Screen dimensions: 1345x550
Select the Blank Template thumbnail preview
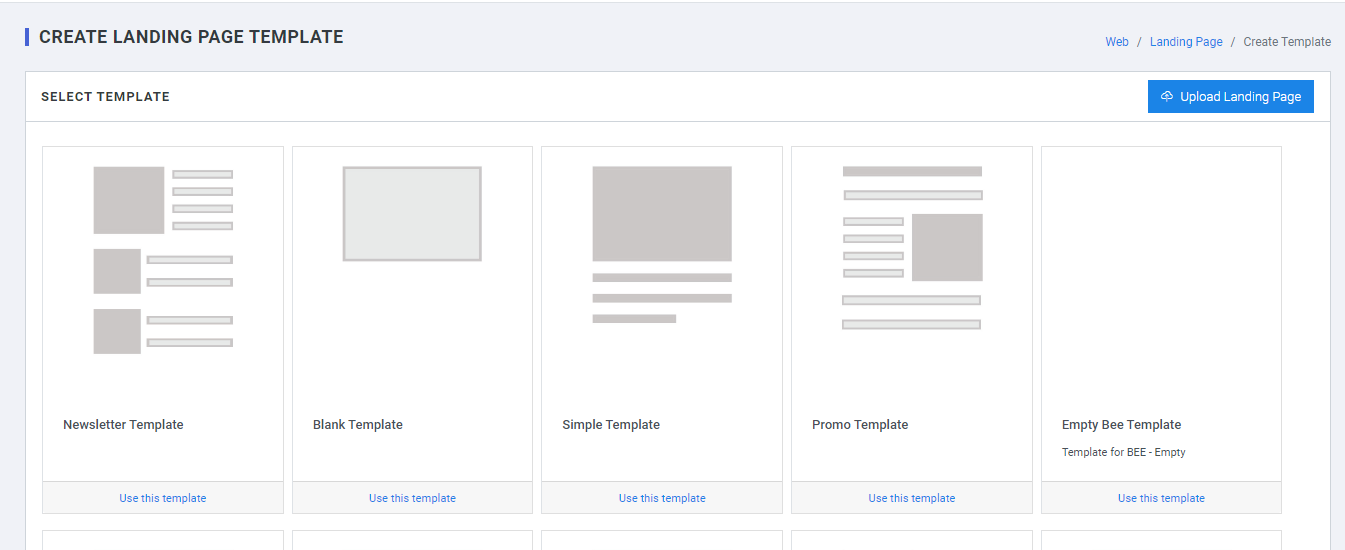tap(412, 214)
